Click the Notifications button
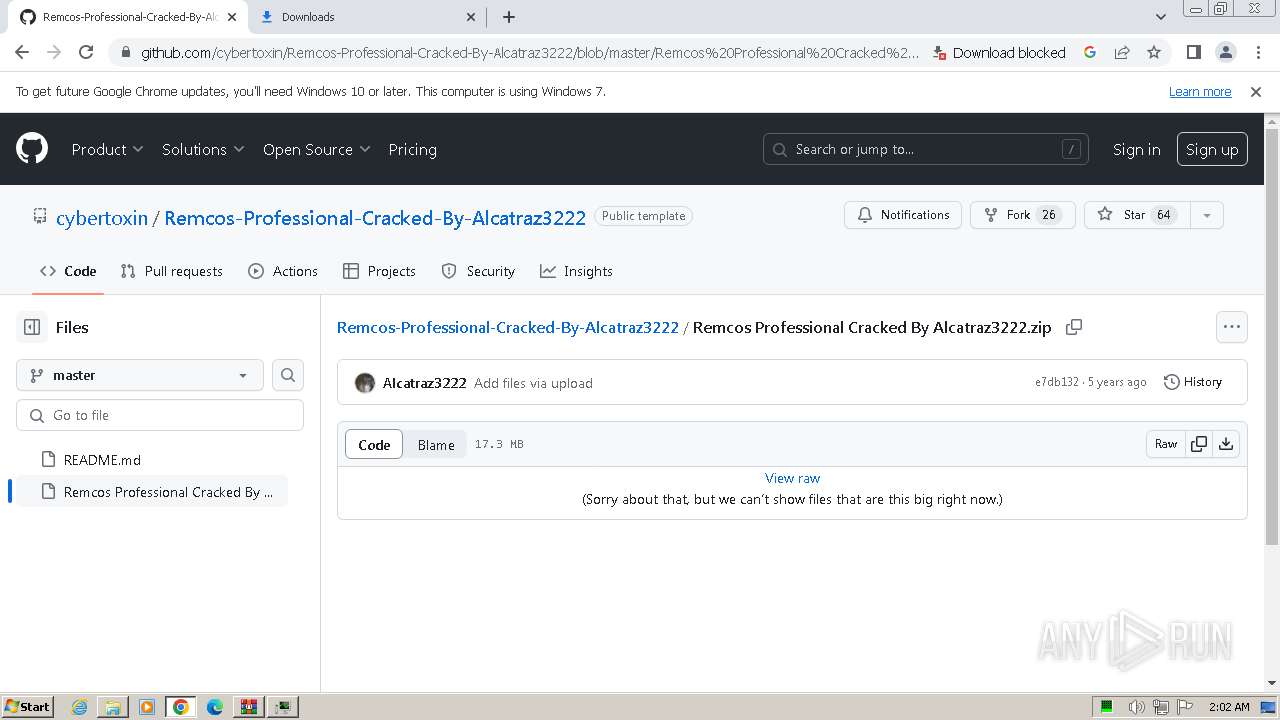This screenshot has width=1280, height=720. click(903, 215)
